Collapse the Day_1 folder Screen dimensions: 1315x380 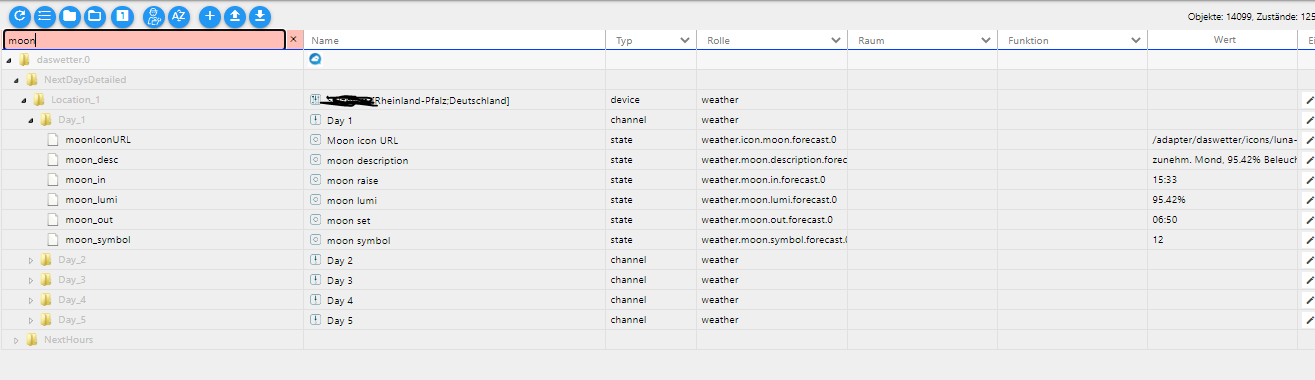click(x=31, y=120)
